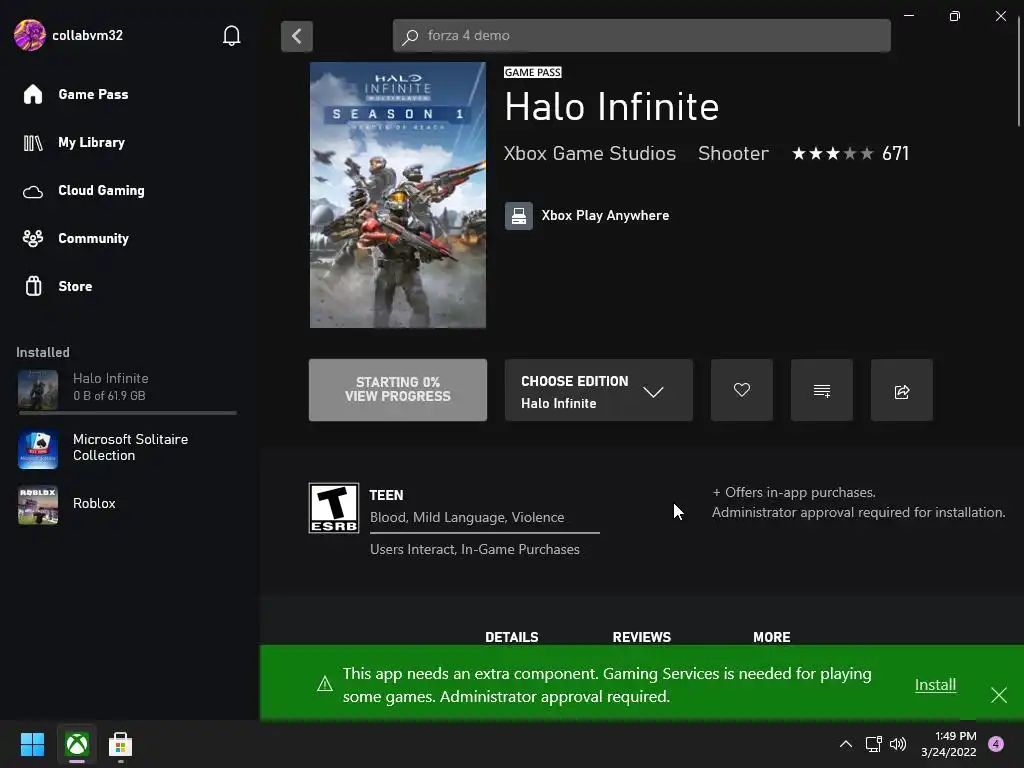This screenshot has height=768, width=1024.
Task: Click the Microsoft Solitaire Collection thumbnail
Action: point(38,449)
